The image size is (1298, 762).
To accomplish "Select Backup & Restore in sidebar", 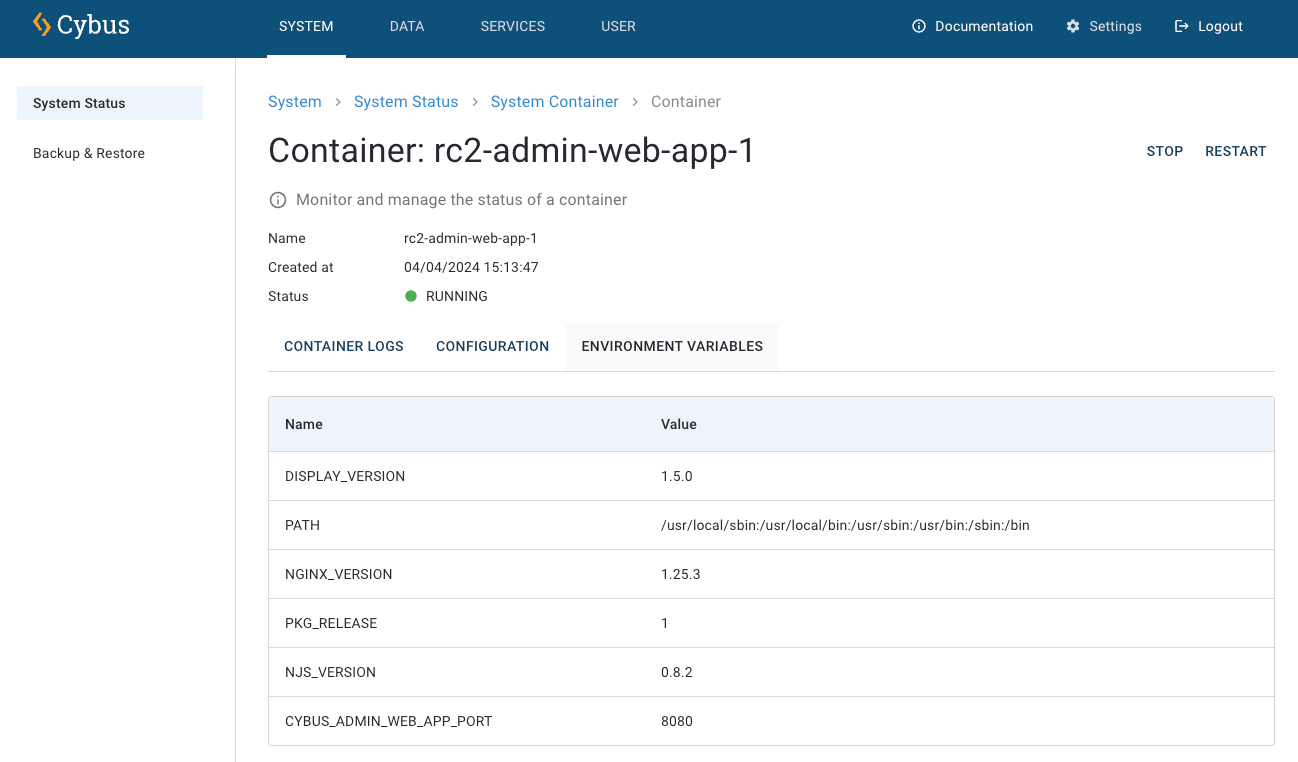I will point(89,154).
